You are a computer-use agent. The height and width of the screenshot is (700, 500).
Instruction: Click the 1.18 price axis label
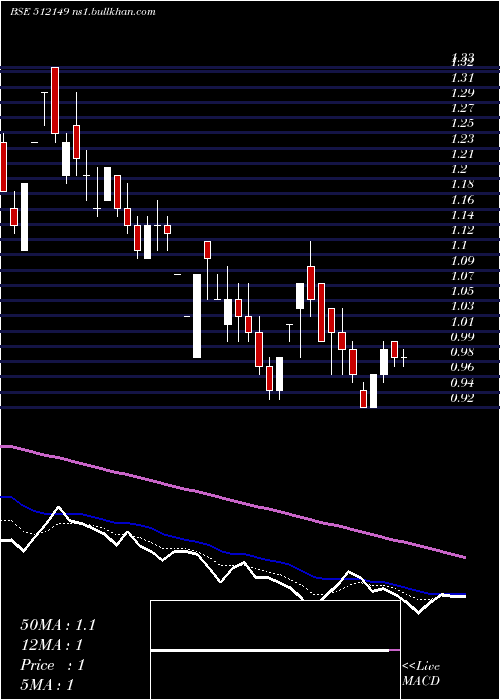coord(462,184)
